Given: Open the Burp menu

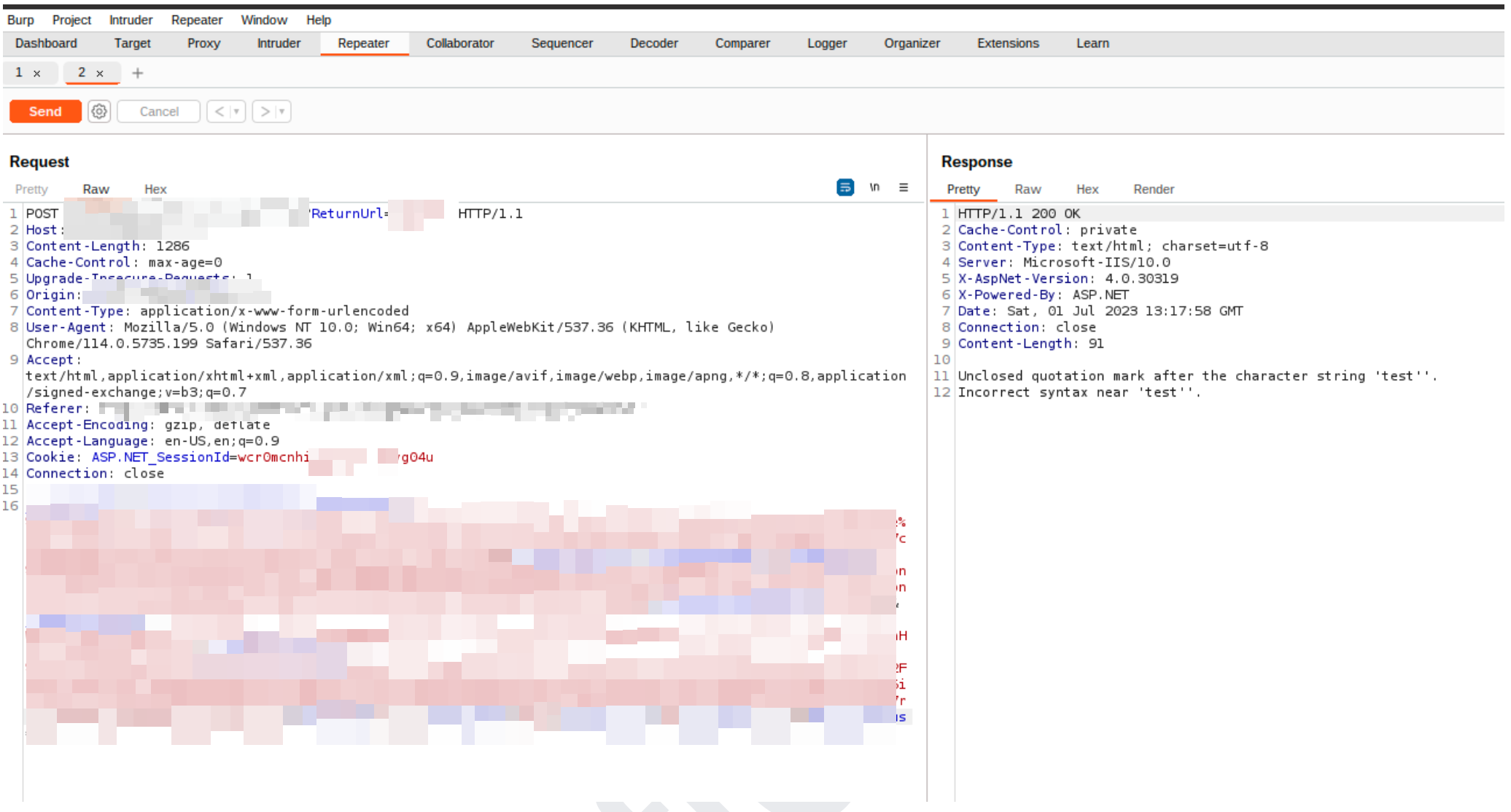Looking at the screenshot, I should [x=20, y=20].
